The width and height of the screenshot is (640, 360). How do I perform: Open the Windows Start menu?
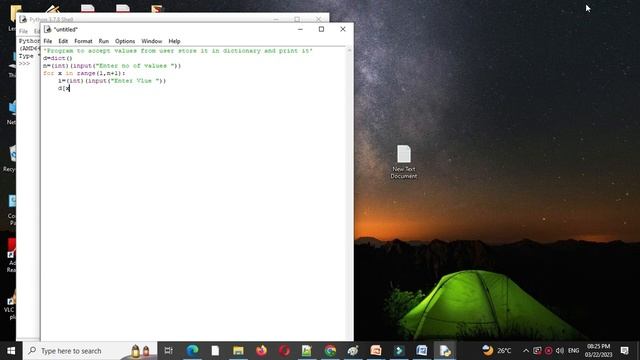click(11, 351)
